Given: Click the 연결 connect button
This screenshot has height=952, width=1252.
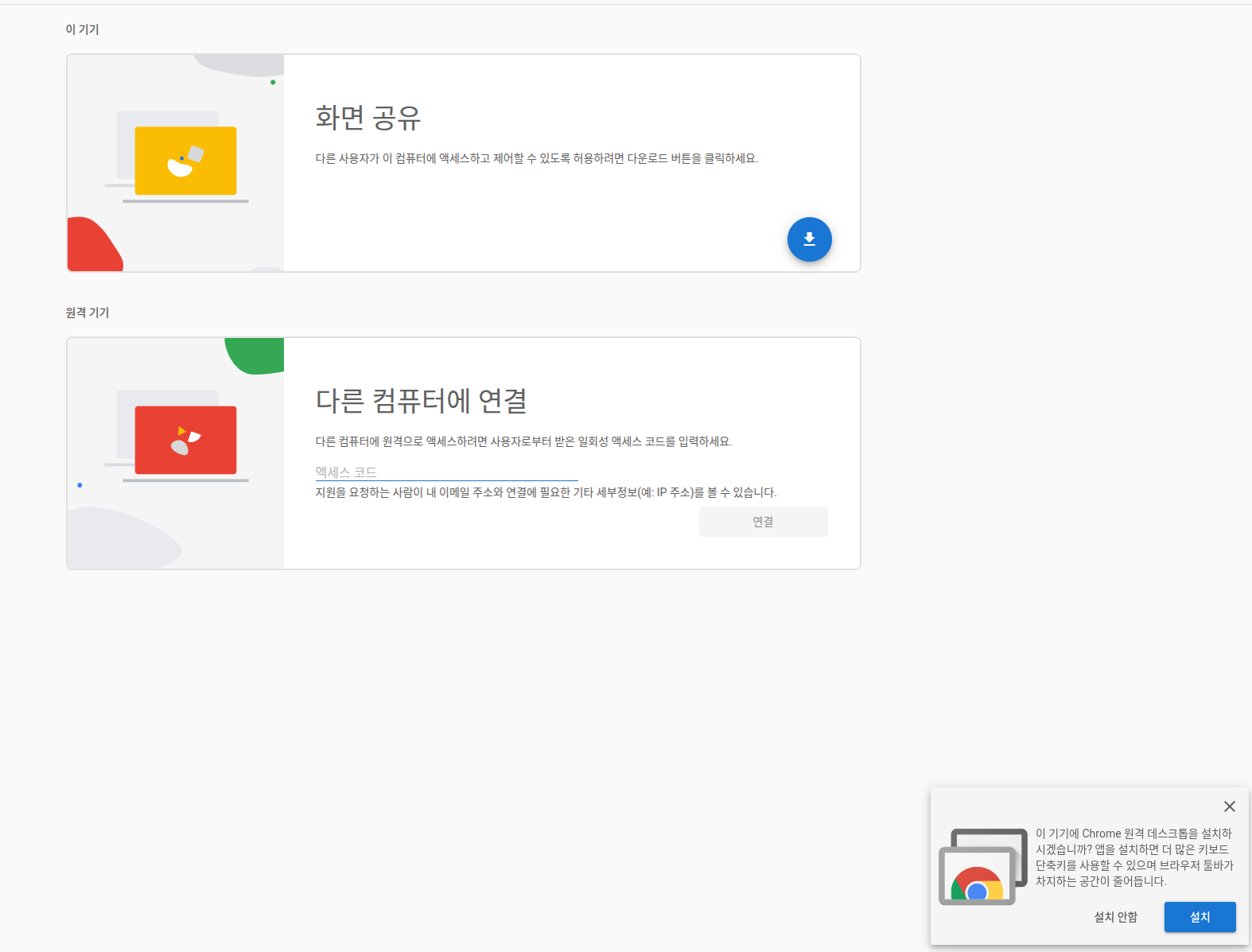Looking at the screenshot, I should pos(763,522).
